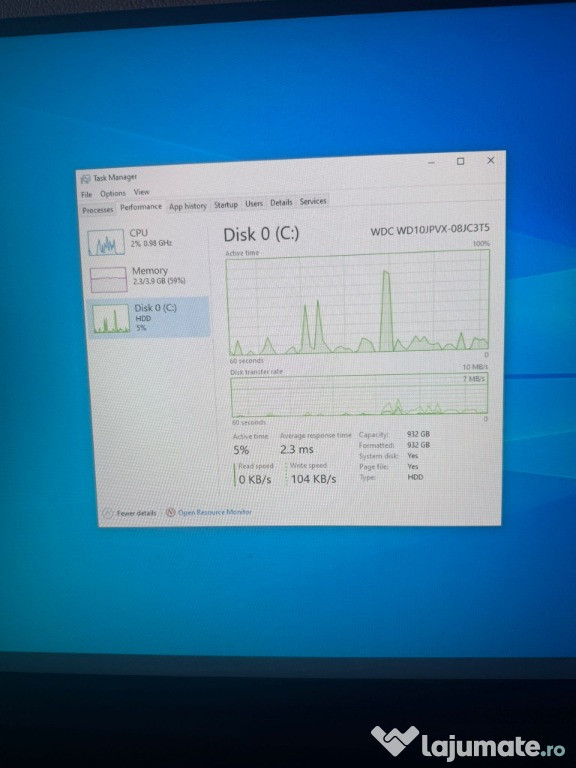Minimize the Task Manager window
576x768 pixels.
(x=431, y=162)
